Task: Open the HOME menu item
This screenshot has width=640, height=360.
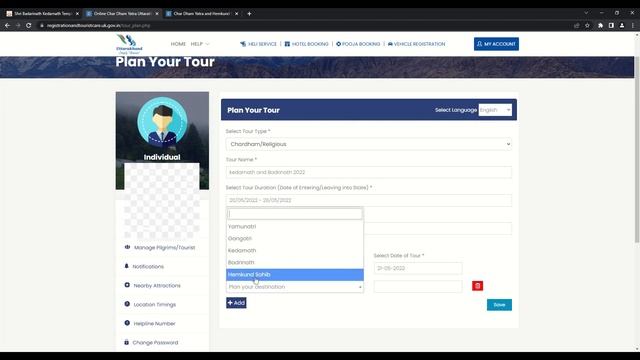Action: tap(178, 44)
